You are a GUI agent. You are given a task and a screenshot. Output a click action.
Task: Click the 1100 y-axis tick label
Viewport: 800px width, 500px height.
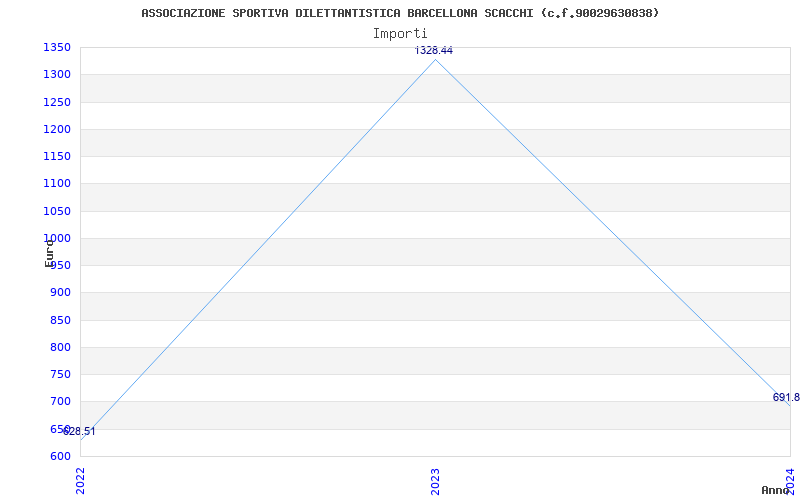56,183
